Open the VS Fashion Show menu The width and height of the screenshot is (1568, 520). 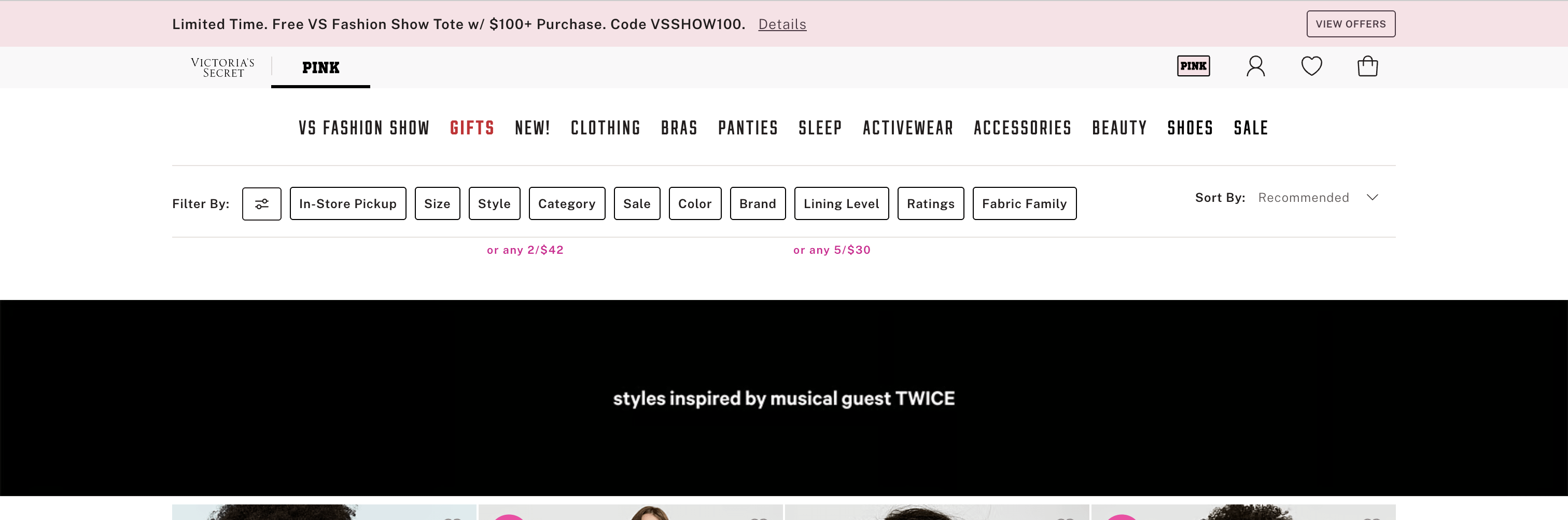point(364,128)
